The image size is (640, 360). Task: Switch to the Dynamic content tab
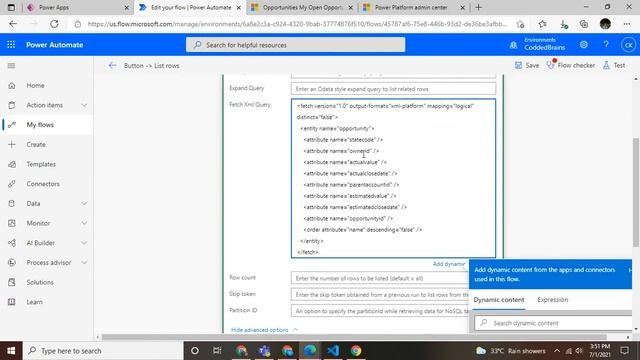pyautogui.click(x=499, y=300)
